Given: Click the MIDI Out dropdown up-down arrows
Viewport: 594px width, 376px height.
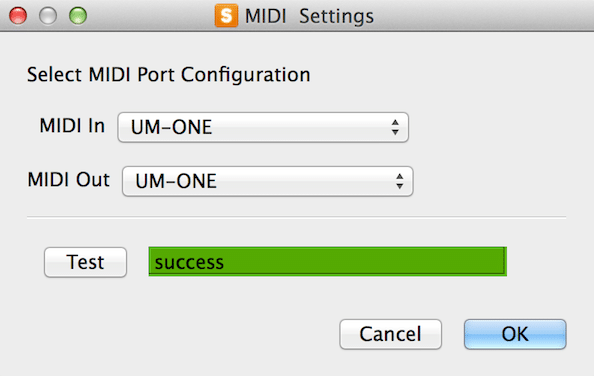Looking at the screenshot, I should 400,181.
